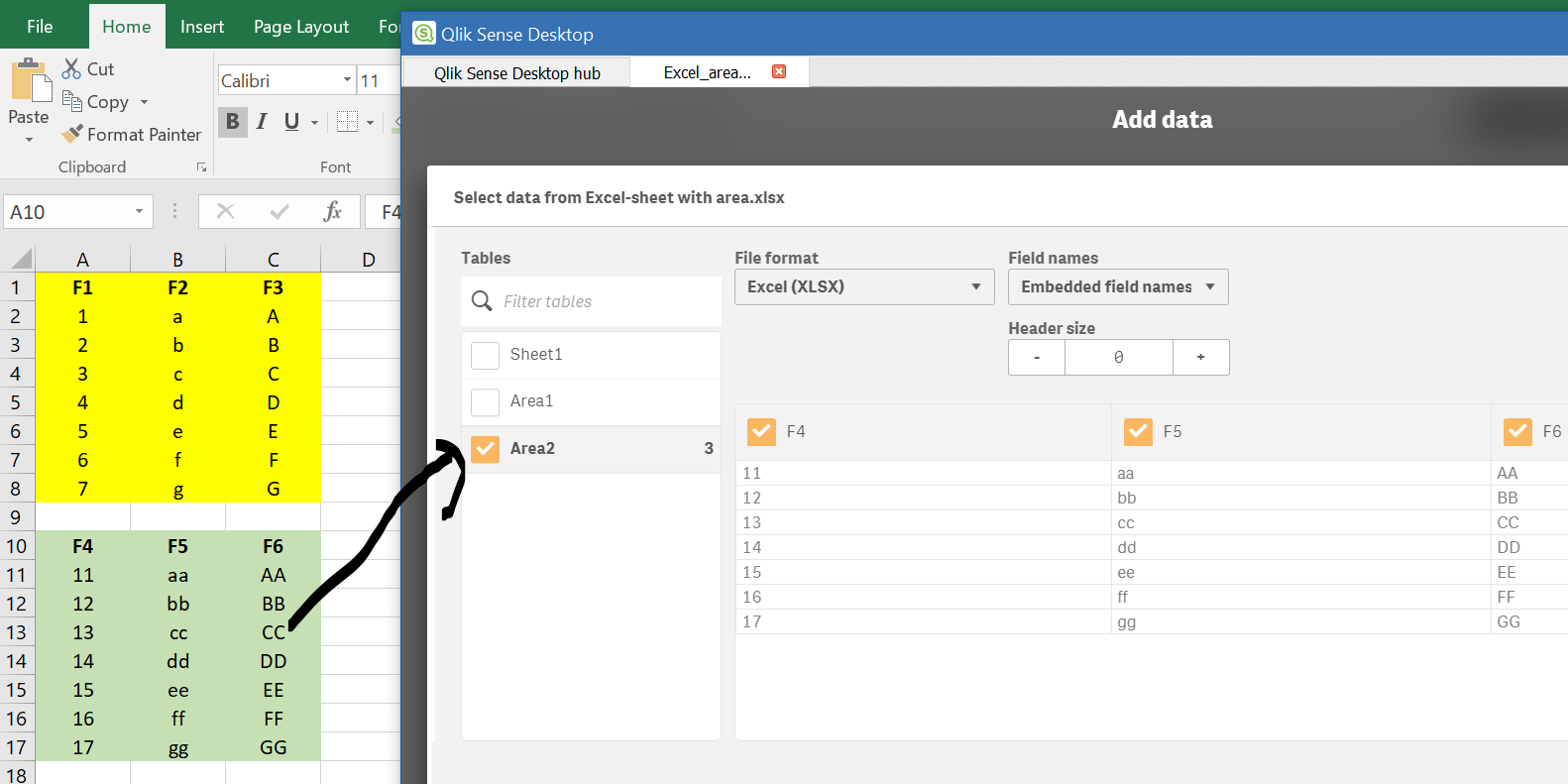Image resolution: width=1568 pixels, height=784 pixels.
Task: Switch to the Insert ribbon tab
Action: pos(202,27)
